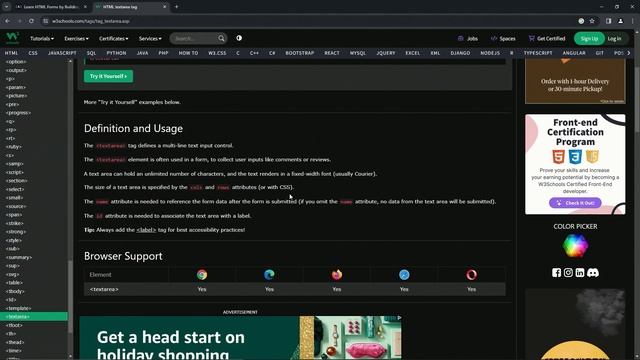The image size is (640, 360).
Task: Select SQL in the topic bar
Action: pyautogui.click(x=91, y=53)
